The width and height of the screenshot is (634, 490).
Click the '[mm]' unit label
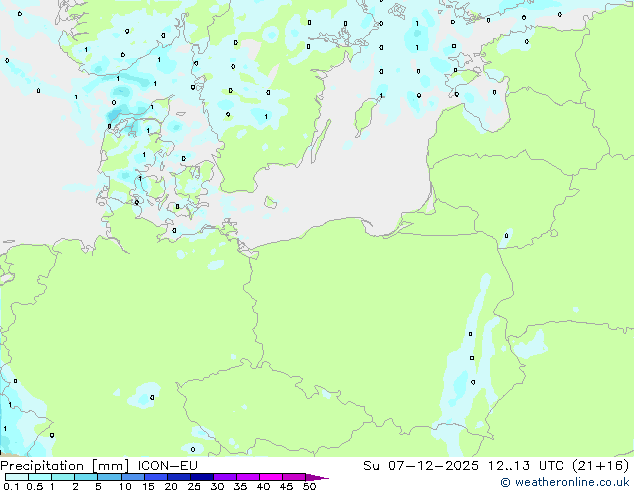pos(111,466)
